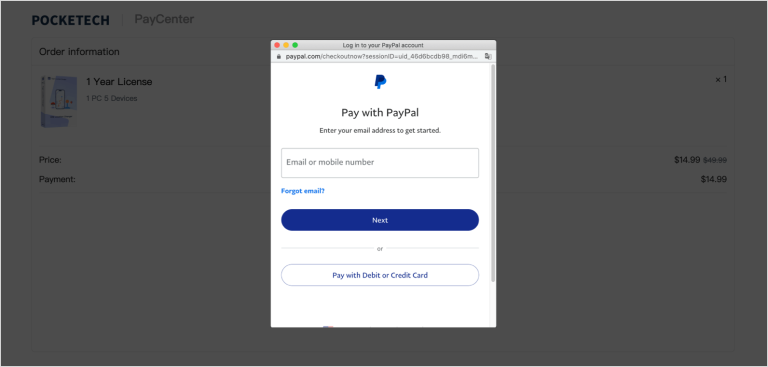The image size is (768, 367).
Task: Click the PayPal popup vertical scrollbar
Action: [x=493, y=172]
